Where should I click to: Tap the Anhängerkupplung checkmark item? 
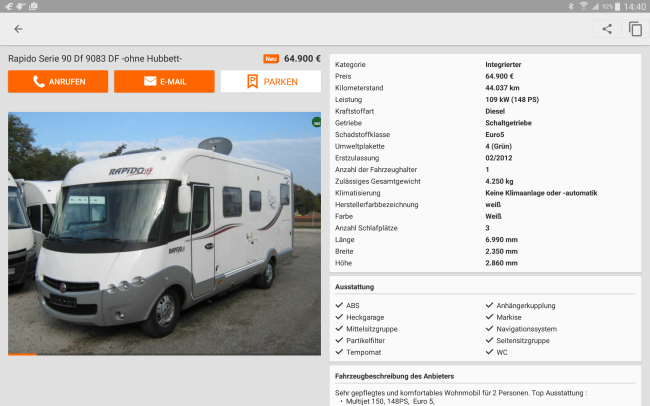[x=520, y=305]
